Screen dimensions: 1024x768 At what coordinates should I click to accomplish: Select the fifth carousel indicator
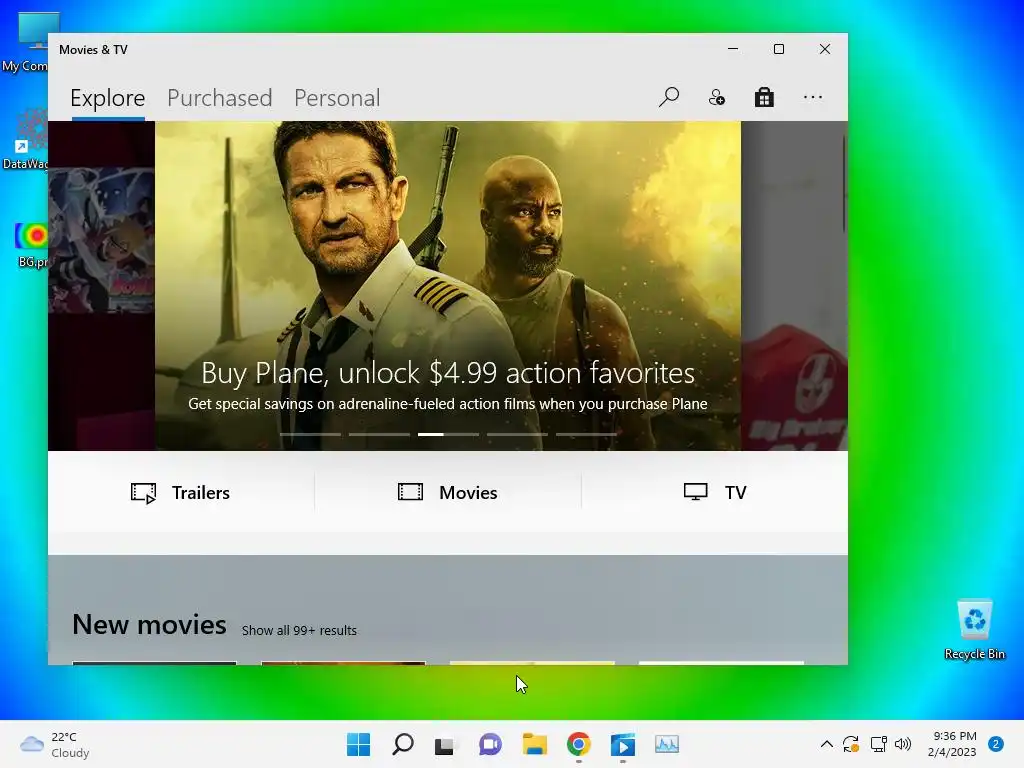(x=586, y=434)
